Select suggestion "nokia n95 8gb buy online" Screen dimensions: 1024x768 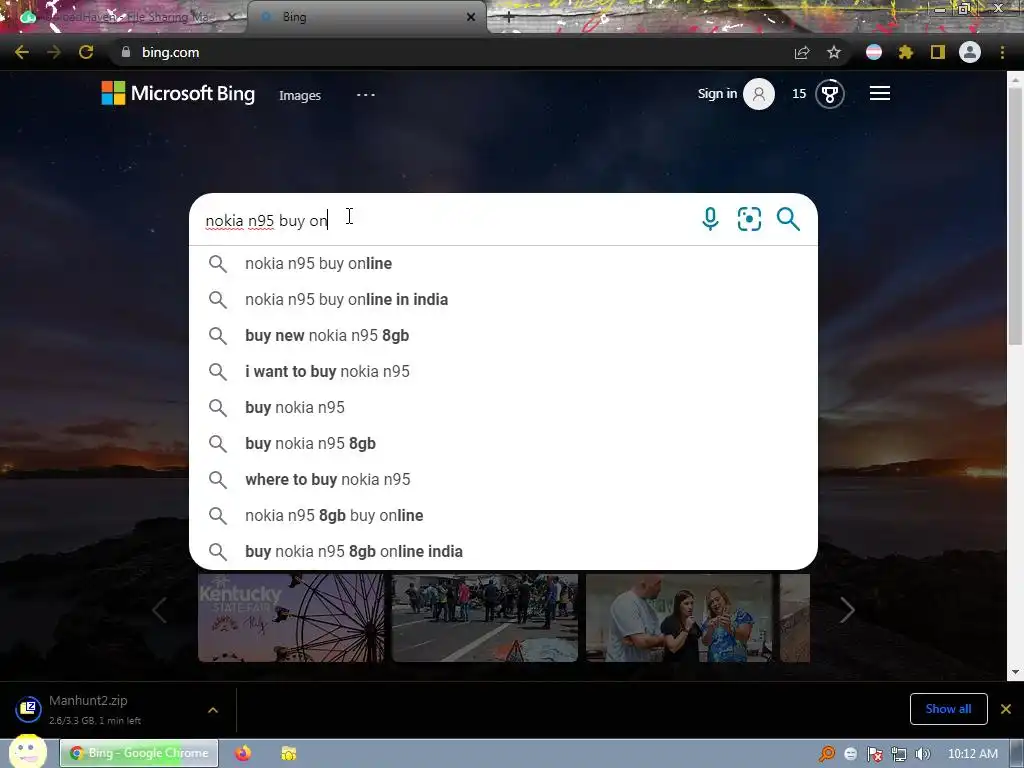503,515
